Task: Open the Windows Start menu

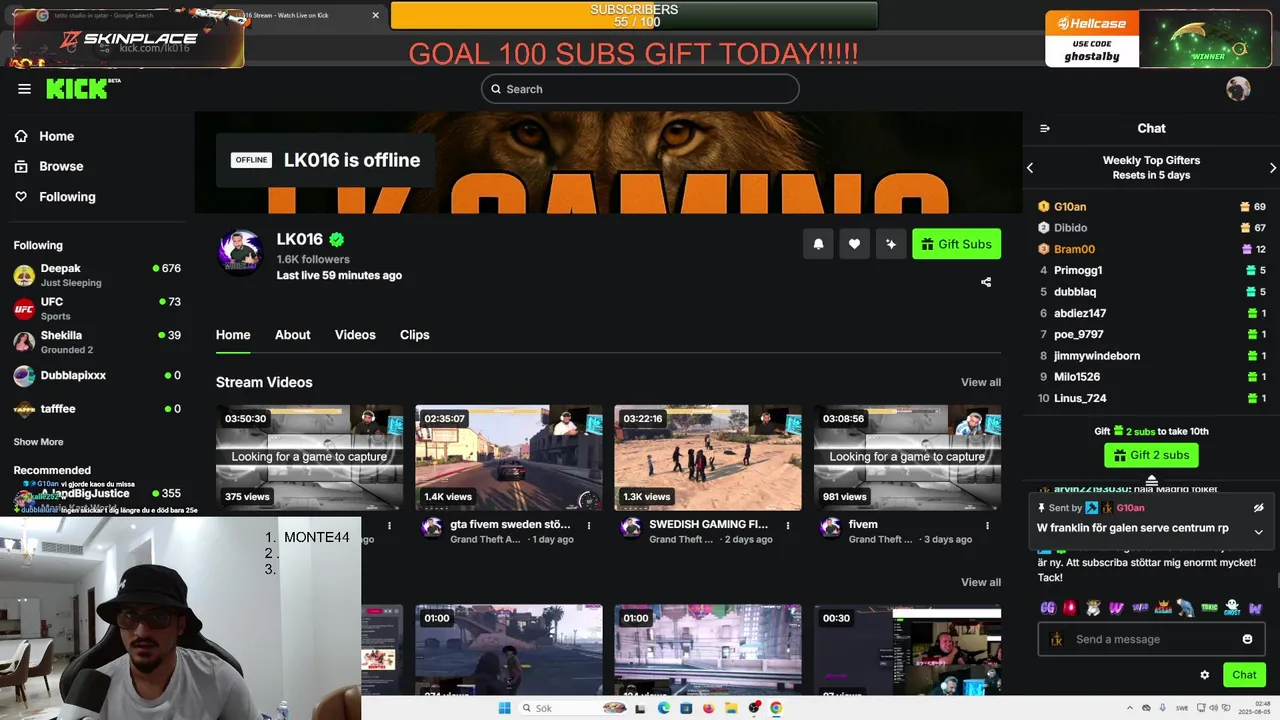Action: coord(505,708)
